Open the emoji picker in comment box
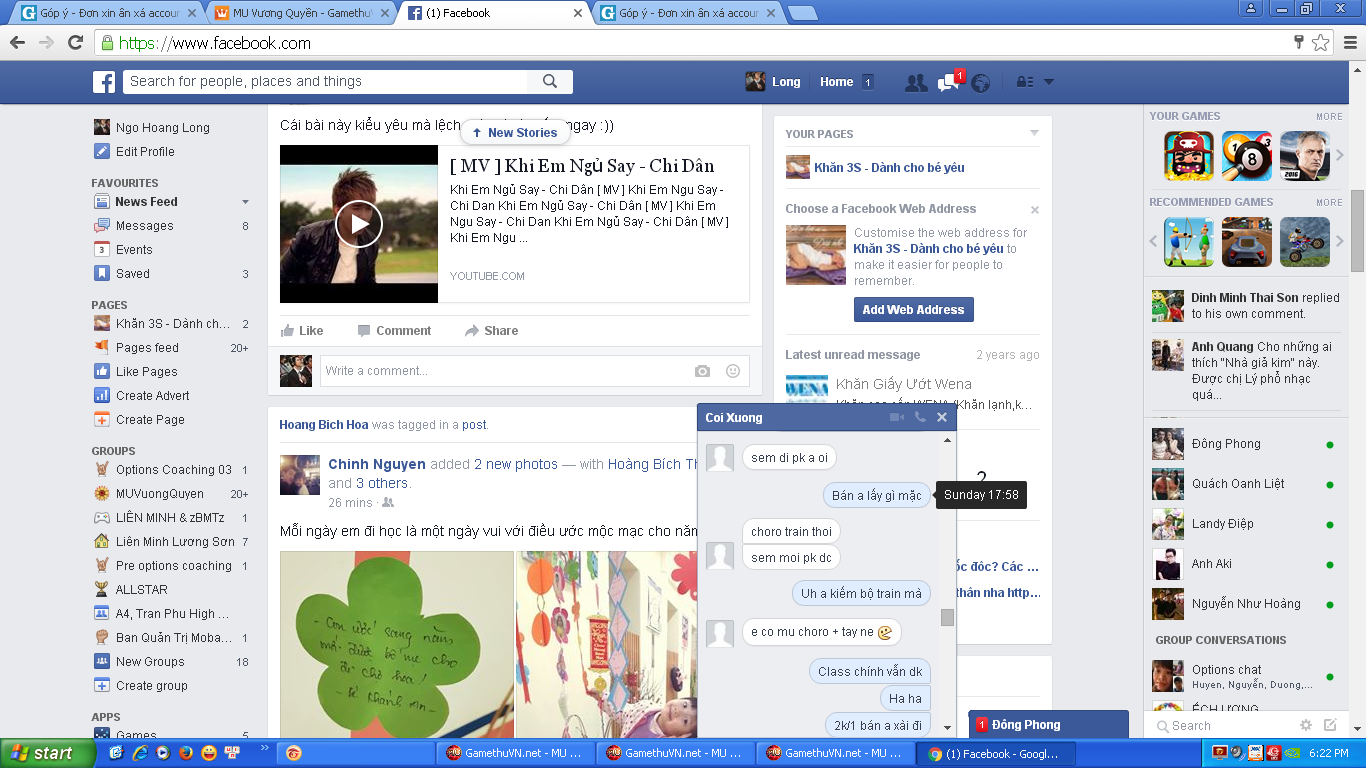Image resolution: width=1366 pixels, height=768 pixels. tap(732, 371)
